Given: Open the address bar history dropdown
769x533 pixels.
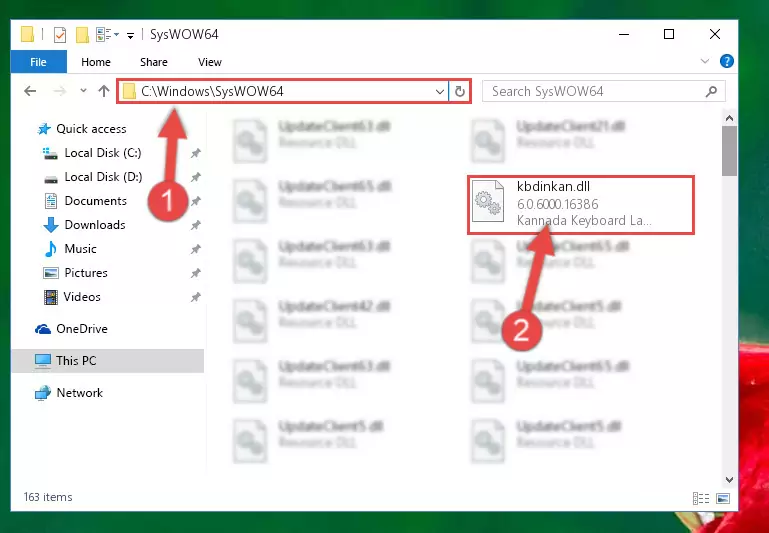Looking at the screenshot, I should pos(439,92).
